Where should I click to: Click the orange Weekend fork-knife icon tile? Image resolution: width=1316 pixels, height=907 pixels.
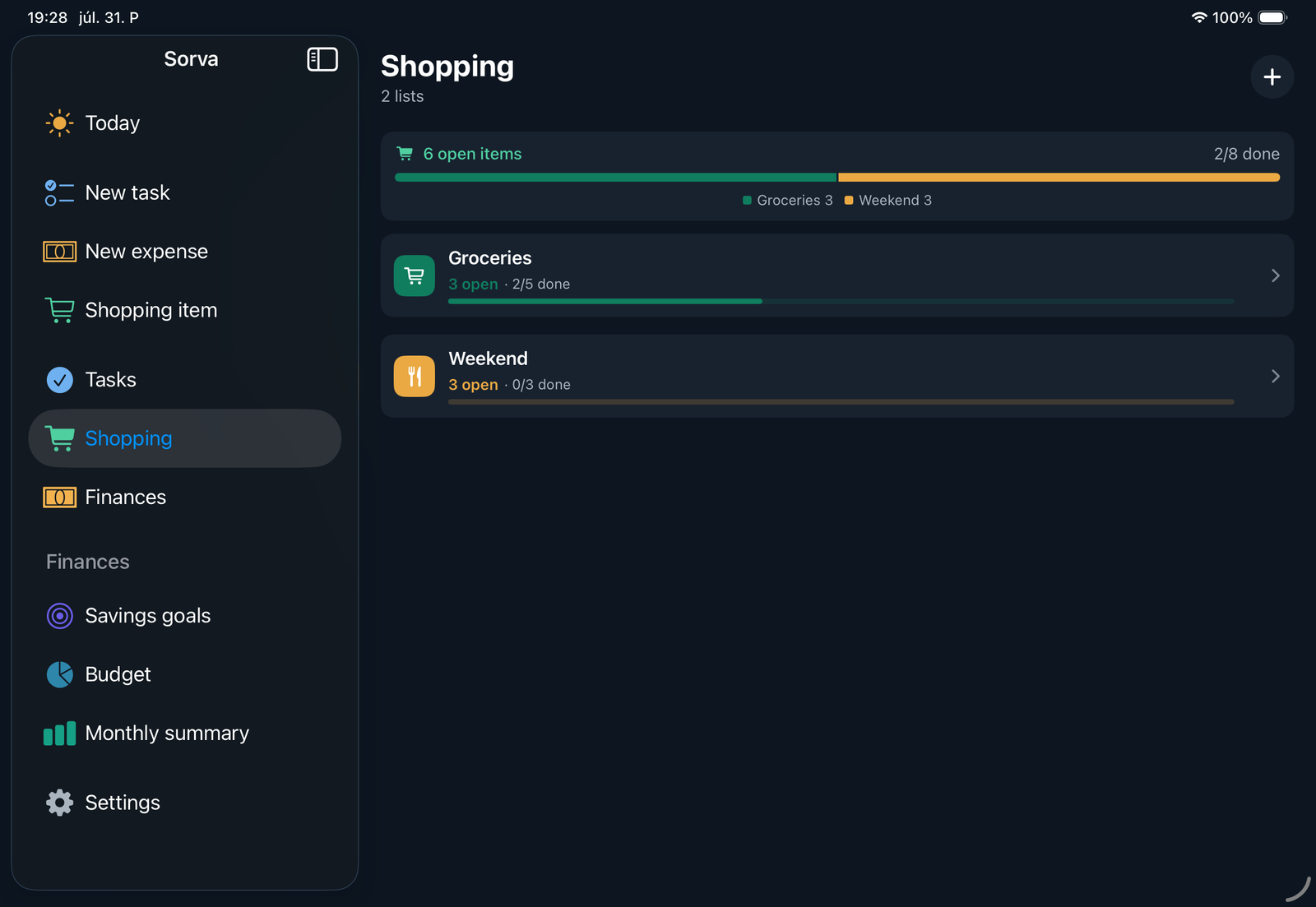click(415, 377)
